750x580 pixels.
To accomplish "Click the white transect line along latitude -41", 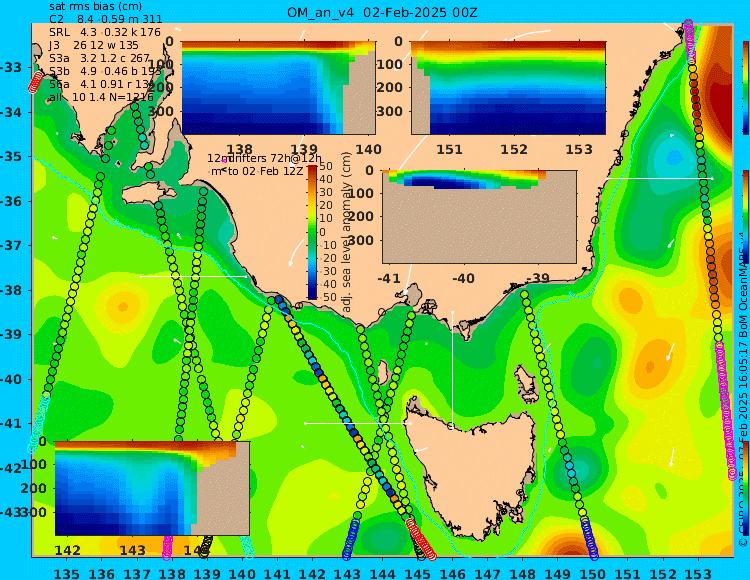I will 358,423.
